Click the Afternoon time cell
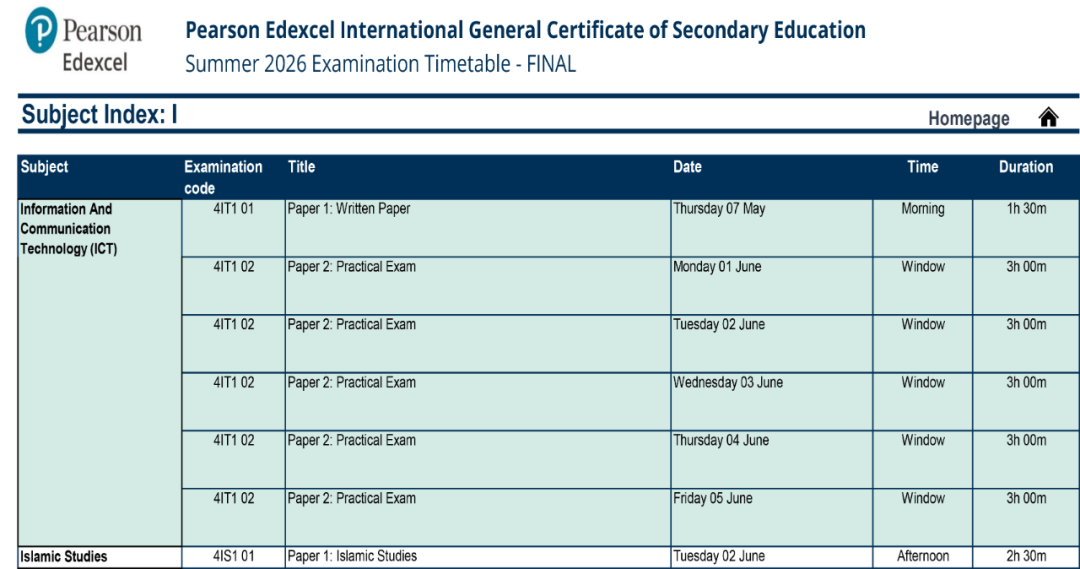Viewport: 1080px width, 569px height. (922, 556)
